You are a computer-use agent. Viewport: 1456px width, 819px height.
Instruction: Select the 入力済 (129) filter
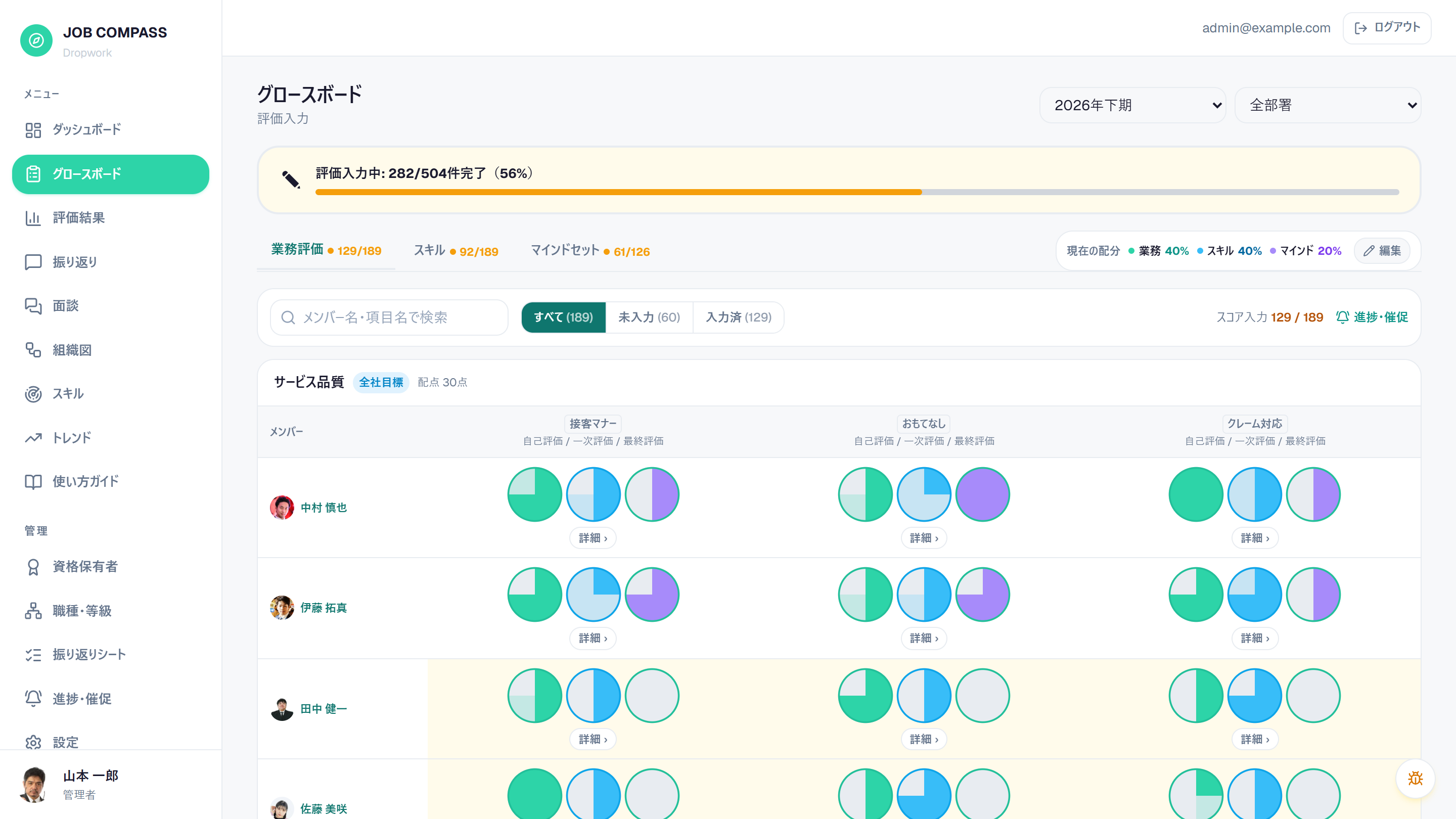click(x=738, y=317)
